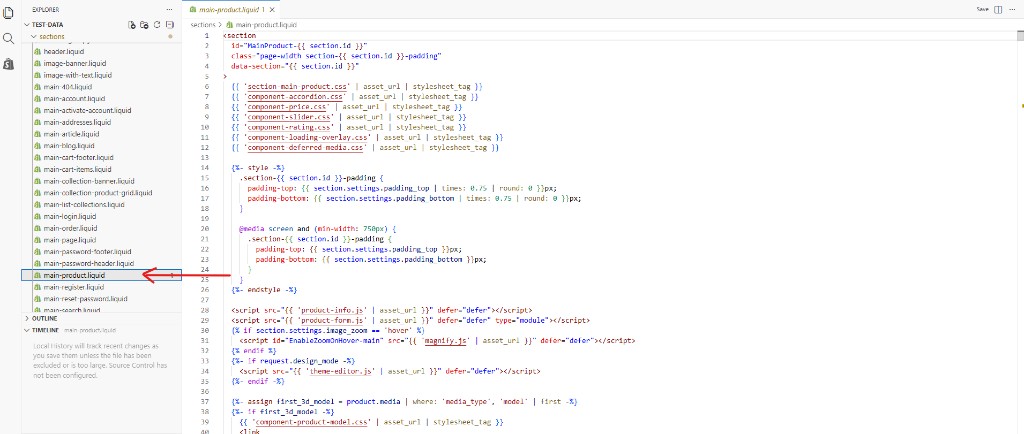The image size is (1024, 434).
Task: Click main-product.liquid in the breadcrumb
Action: [x=266, y=25]
